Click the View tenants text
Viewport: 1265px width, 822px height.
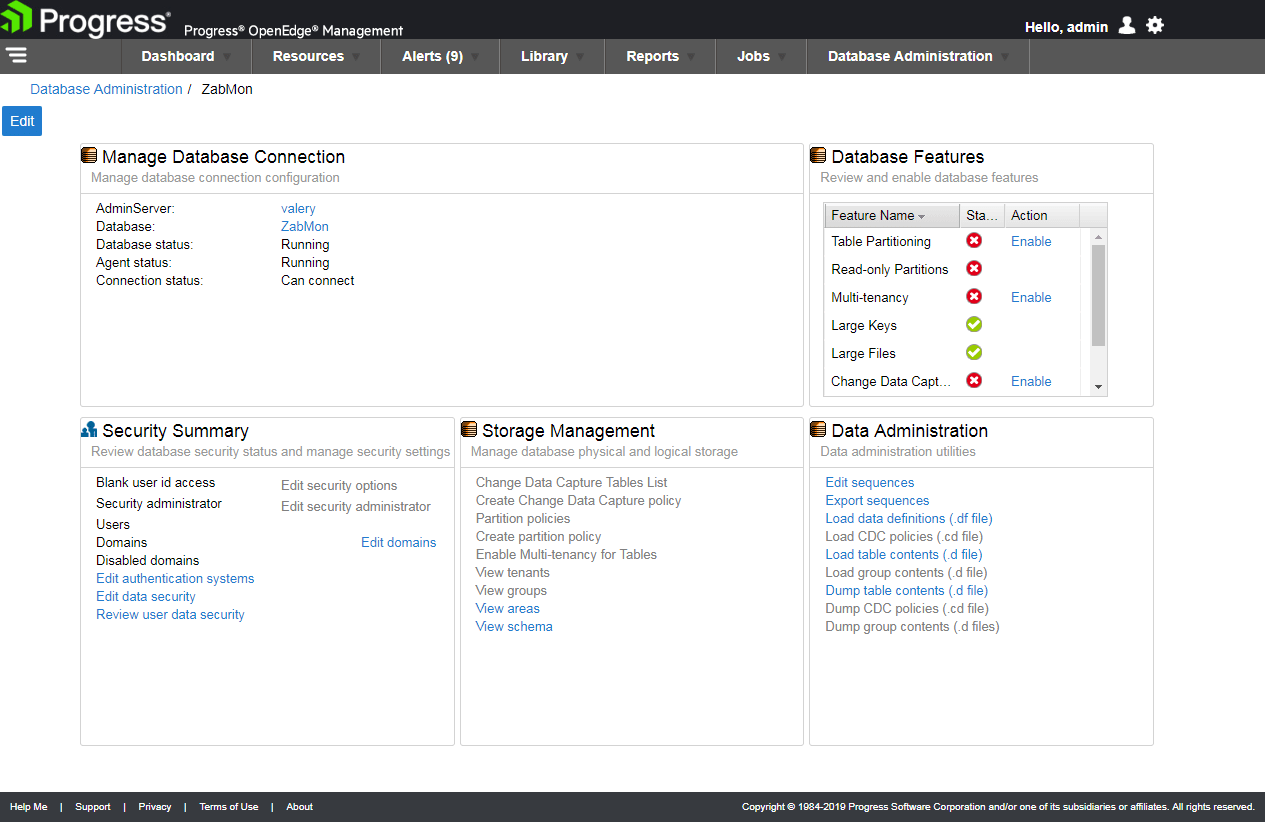click(x=513, y=572)
